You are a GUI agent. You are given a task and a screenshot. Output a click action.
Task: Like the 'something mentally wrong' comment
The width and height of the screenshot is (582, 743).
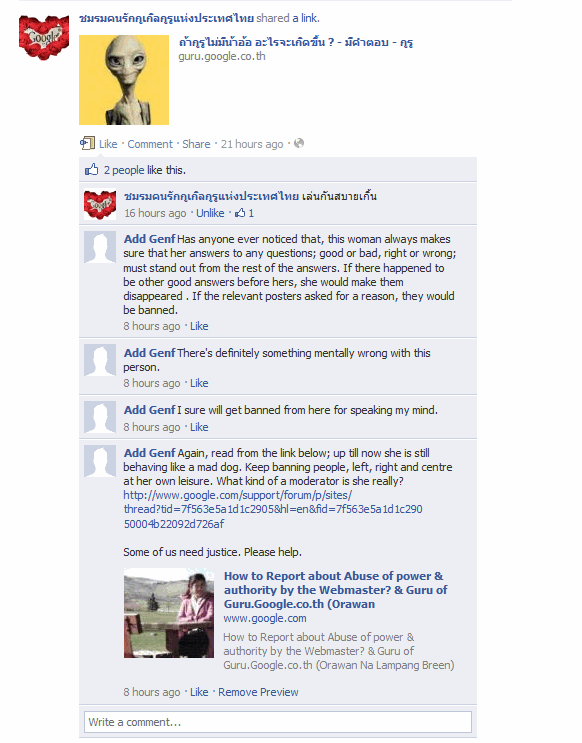click(199, 383)
